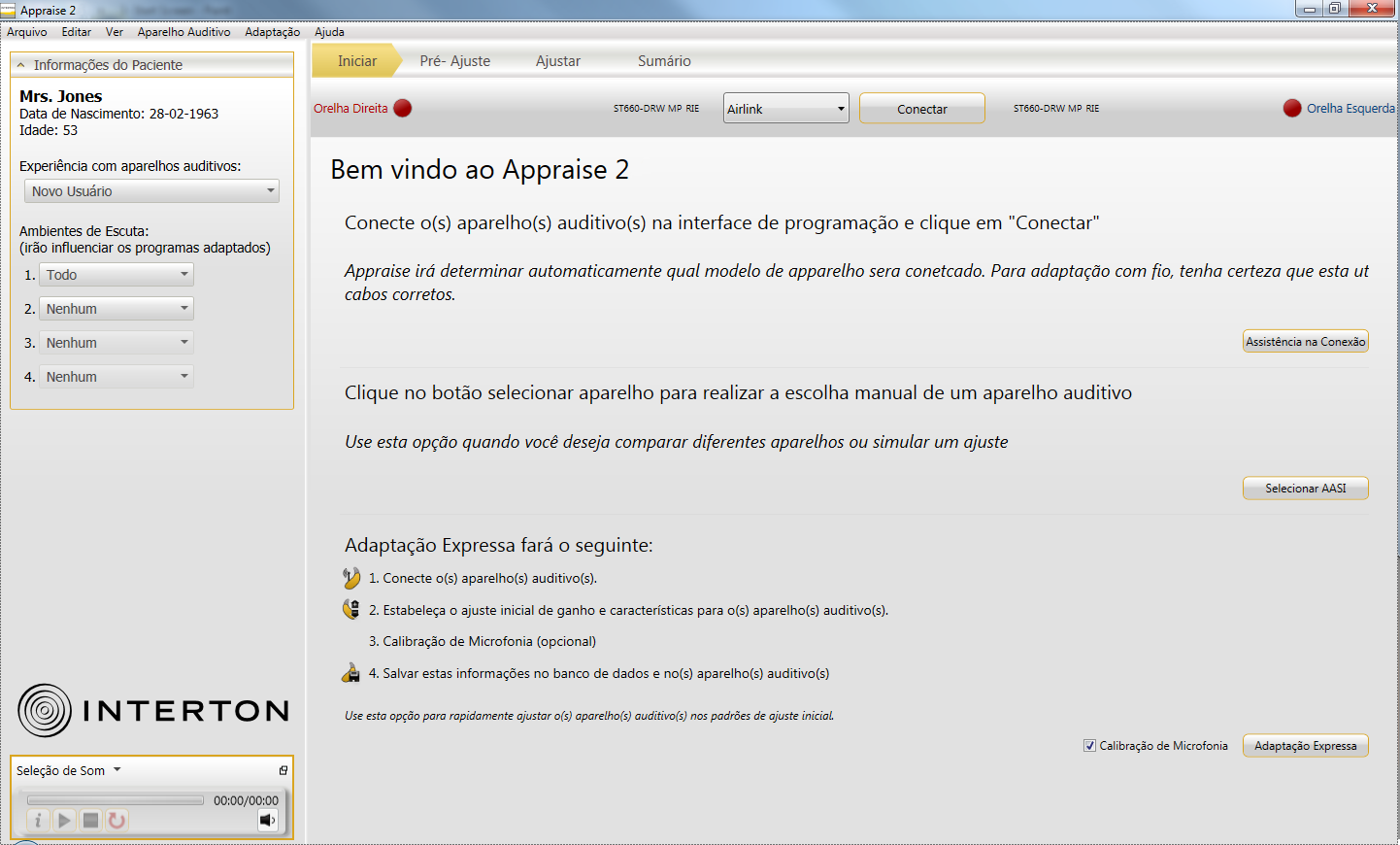Click the speaker volume icon

[268, 821]
